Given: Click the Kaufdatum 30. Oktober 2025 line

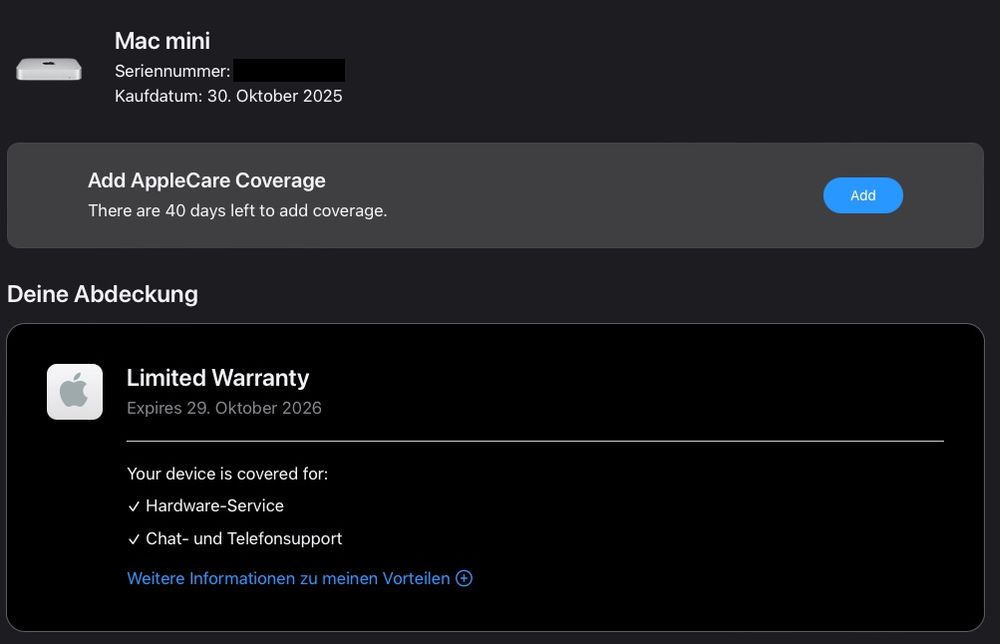Looking at the screenshot, I should tap(228, 96).
